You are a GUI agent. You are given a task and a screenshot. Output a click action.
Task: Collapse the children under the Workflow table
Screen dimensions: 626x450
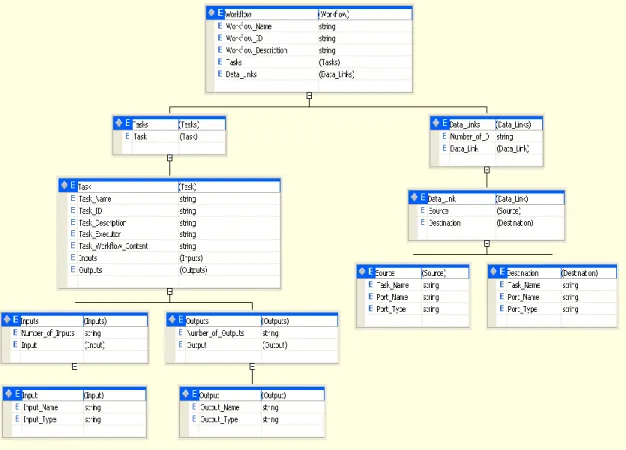pyautogui.click(x=309, y=96)
